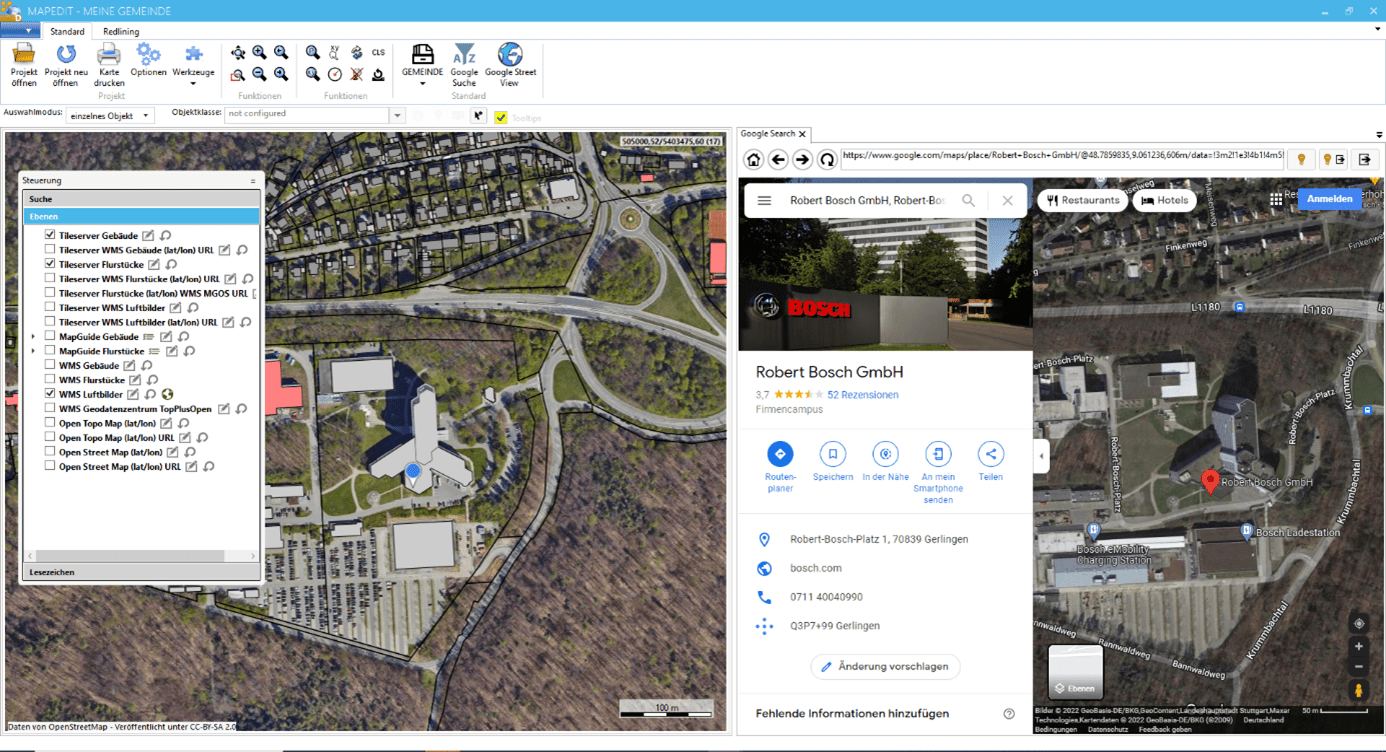1386x752 pixels.
Task: Clear the Google Maps search box
Action: pyautogui.click(x=1007, y=201)
